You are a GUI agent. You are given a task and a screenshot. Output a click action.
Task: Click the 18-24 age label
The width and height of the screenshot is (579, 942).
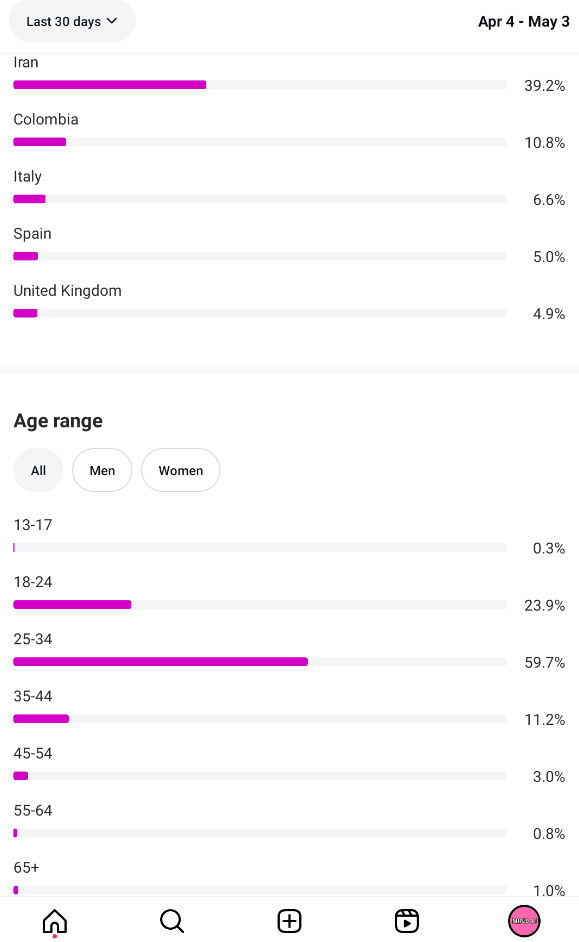point(33,582)
